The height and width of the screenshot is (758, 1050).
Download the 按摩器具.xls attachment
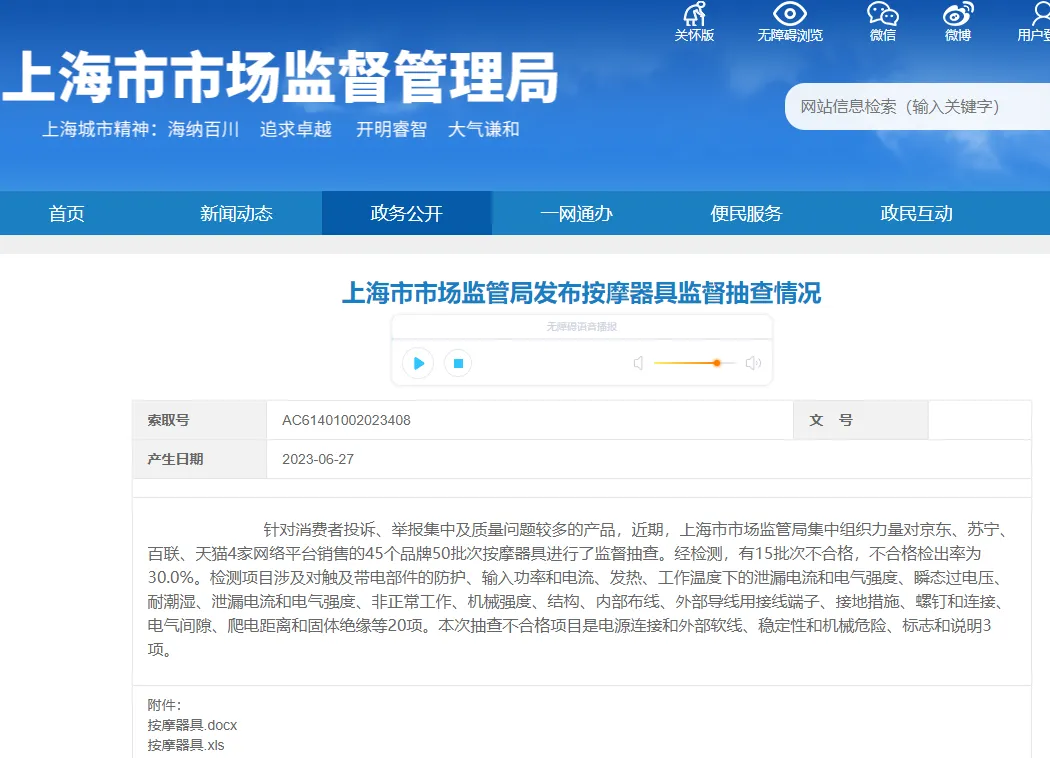pos(186,745)
